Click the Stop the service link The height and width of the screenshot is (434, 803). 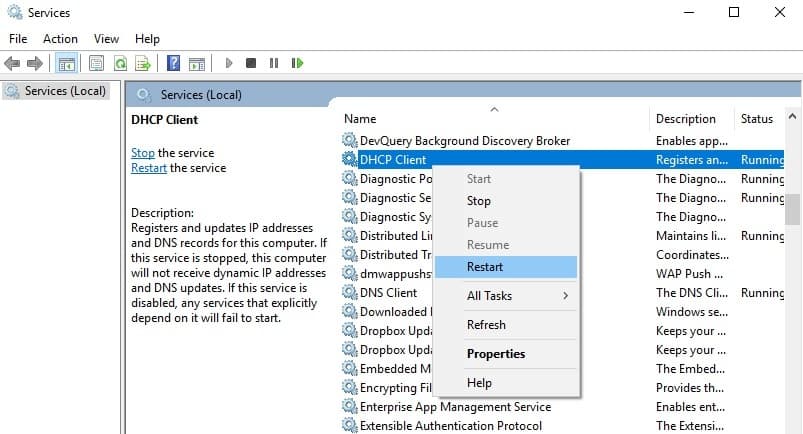tap(142, 153)
